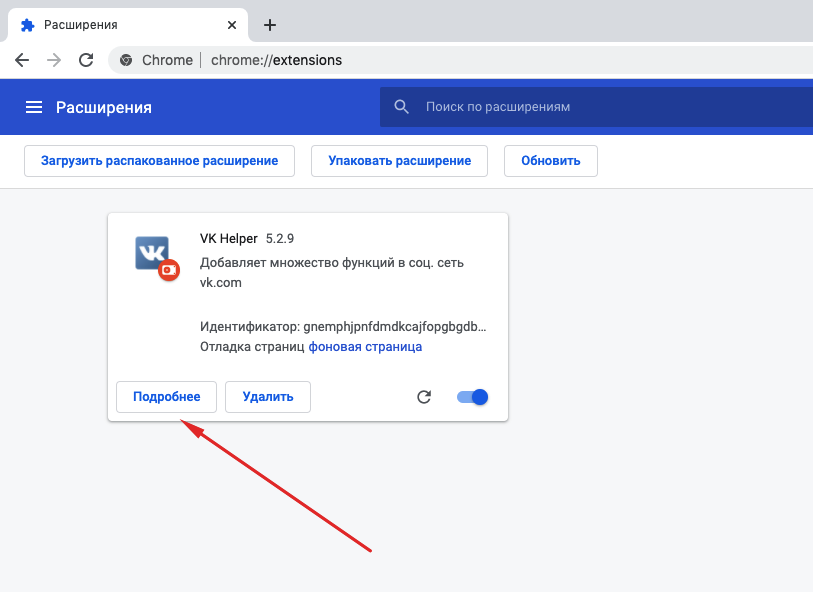Reload the VK Helper extension
This screenshot has width=813, height=592.
pyautogui.click(x=424, y=397)
